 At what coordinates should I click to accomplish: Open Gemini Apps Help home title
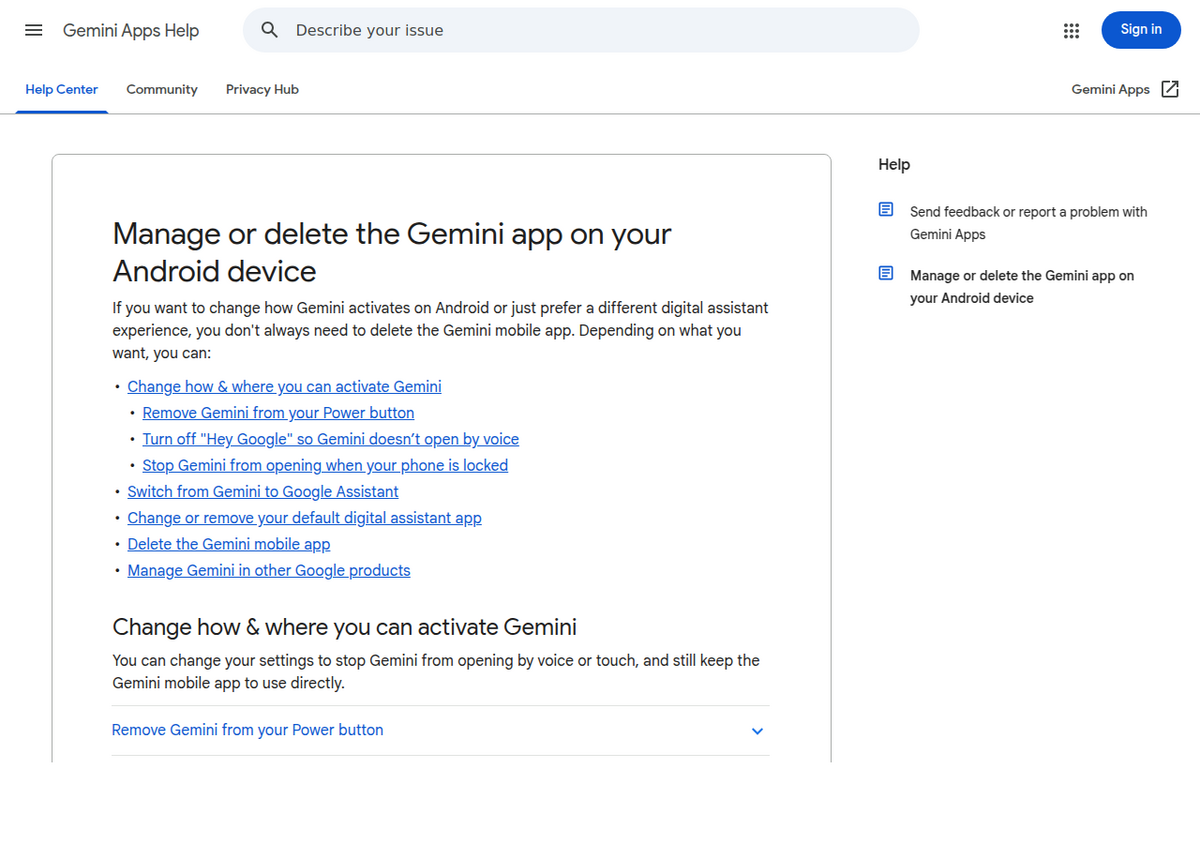(x=131, y=30)
